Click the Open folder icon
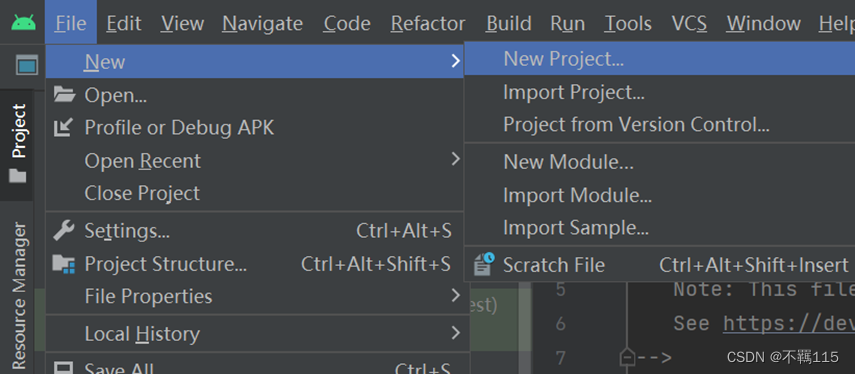The width and height of the screenshot is (855, 374). [64, 95]
